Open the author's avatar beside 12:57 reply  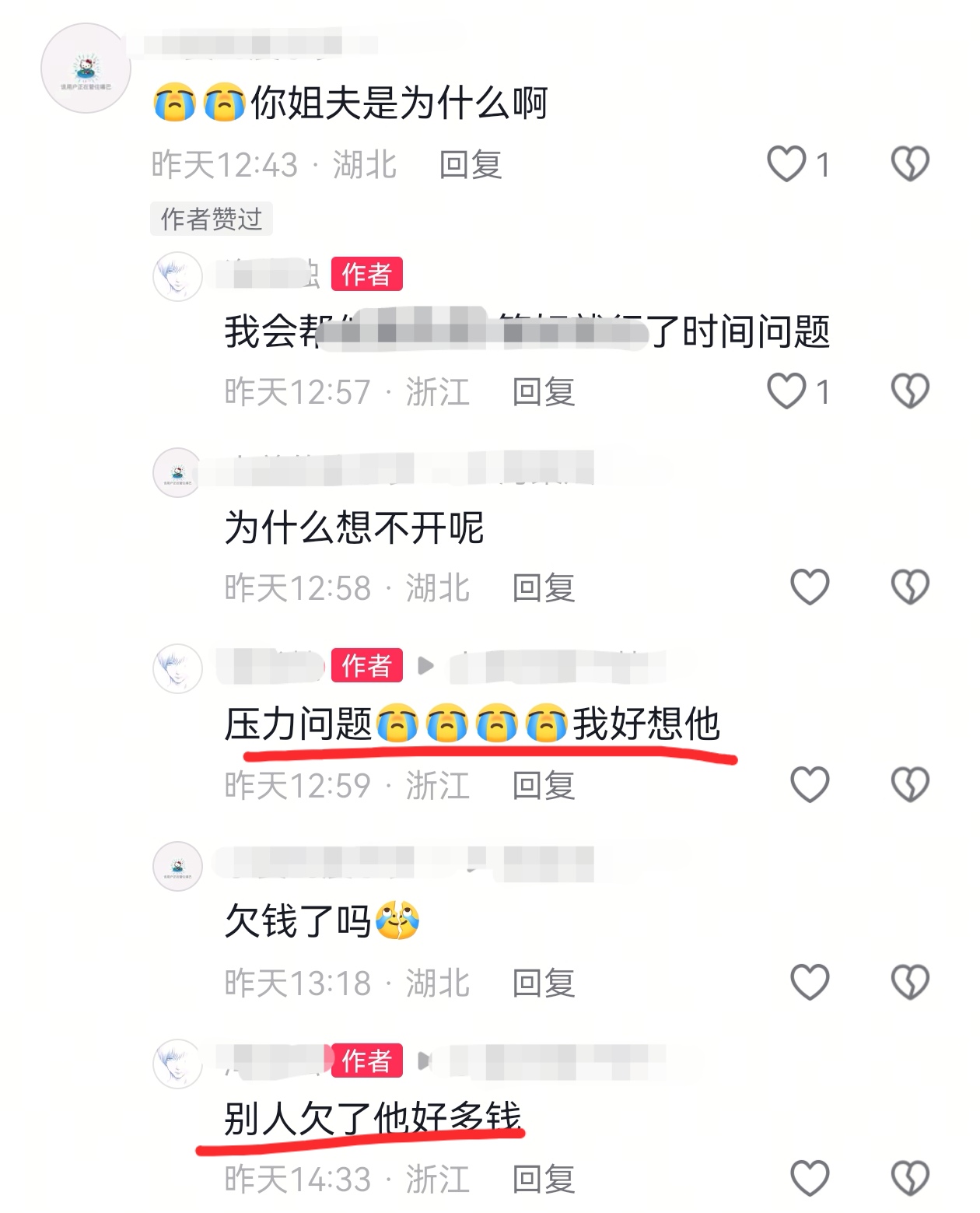(x=177, y=276)
